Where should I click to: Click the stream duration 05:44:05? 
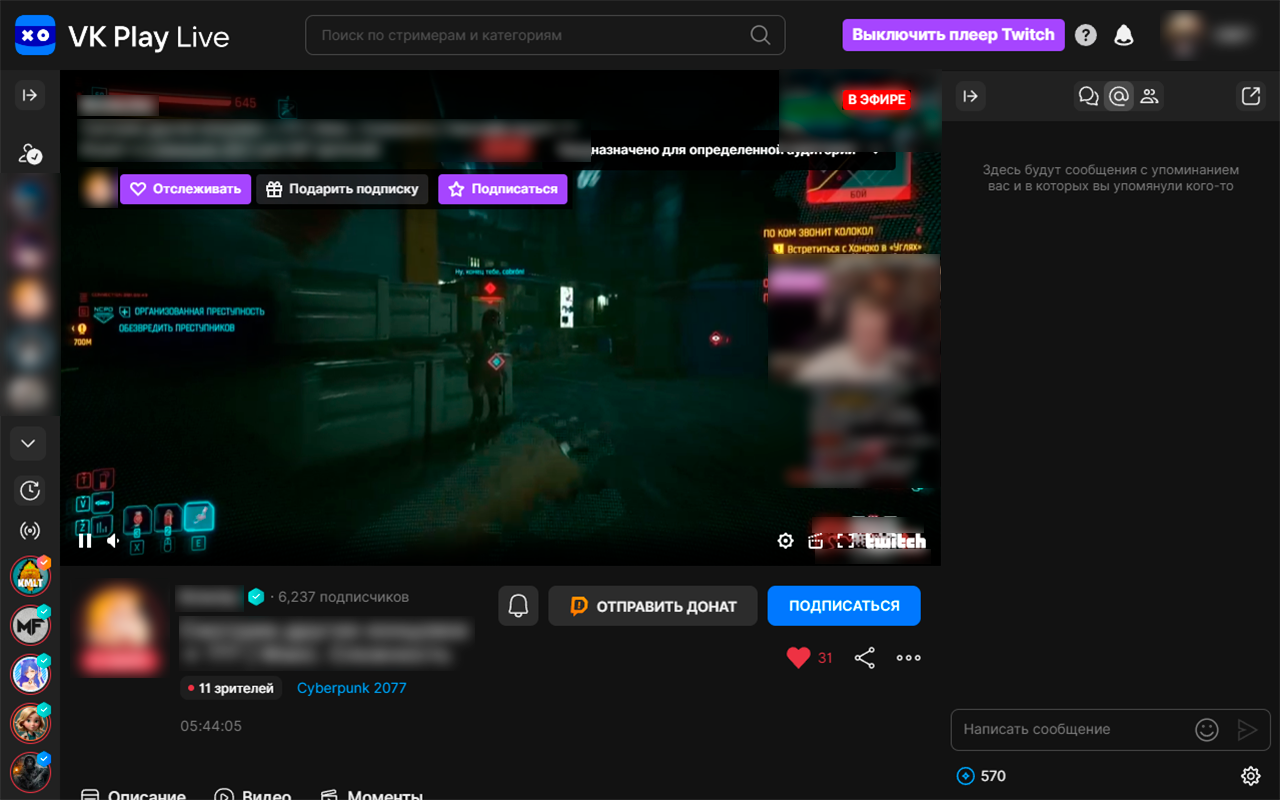point(211,726)
